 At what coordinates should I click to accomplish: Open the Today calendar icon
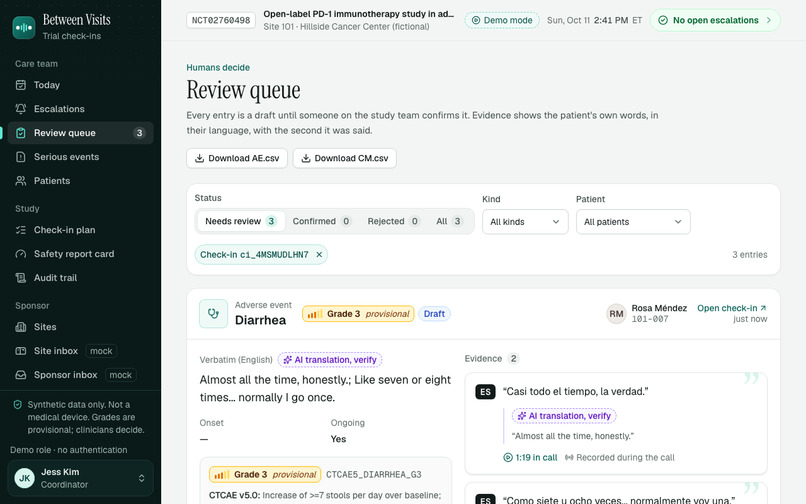pos(21,85)
